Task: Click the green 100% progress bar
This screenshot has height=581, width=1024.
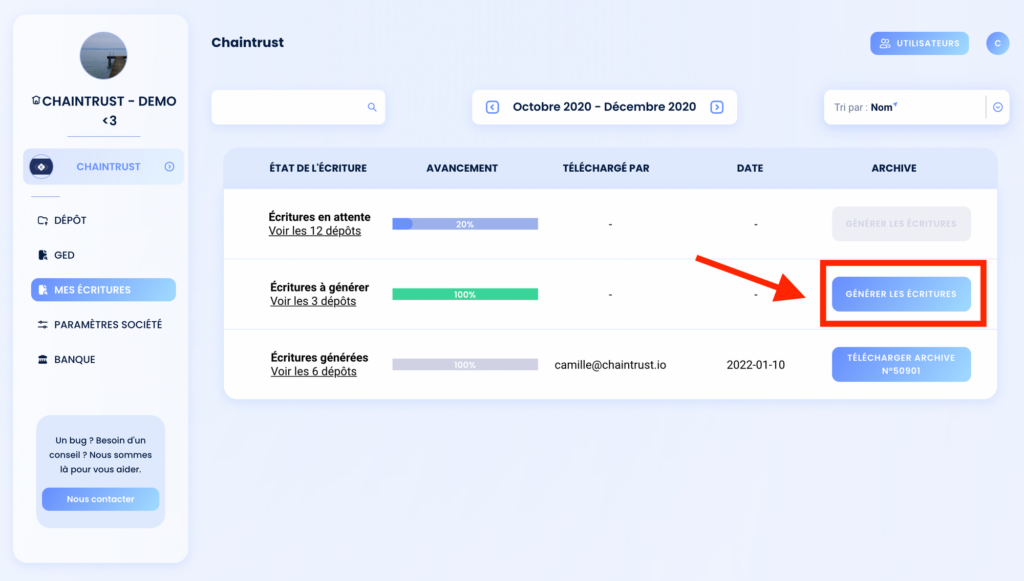Action: point(465,294)
